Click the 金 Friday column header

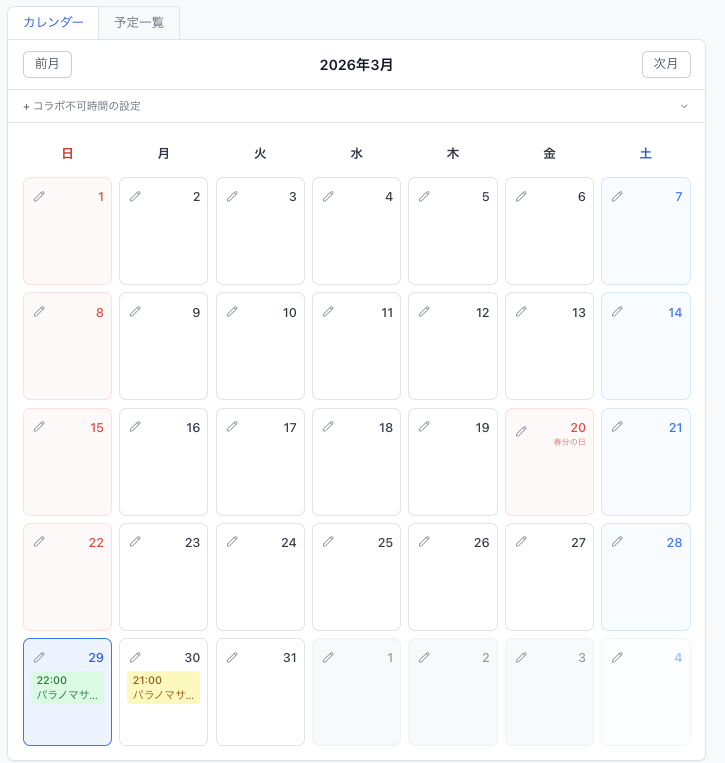pos(549,154)
